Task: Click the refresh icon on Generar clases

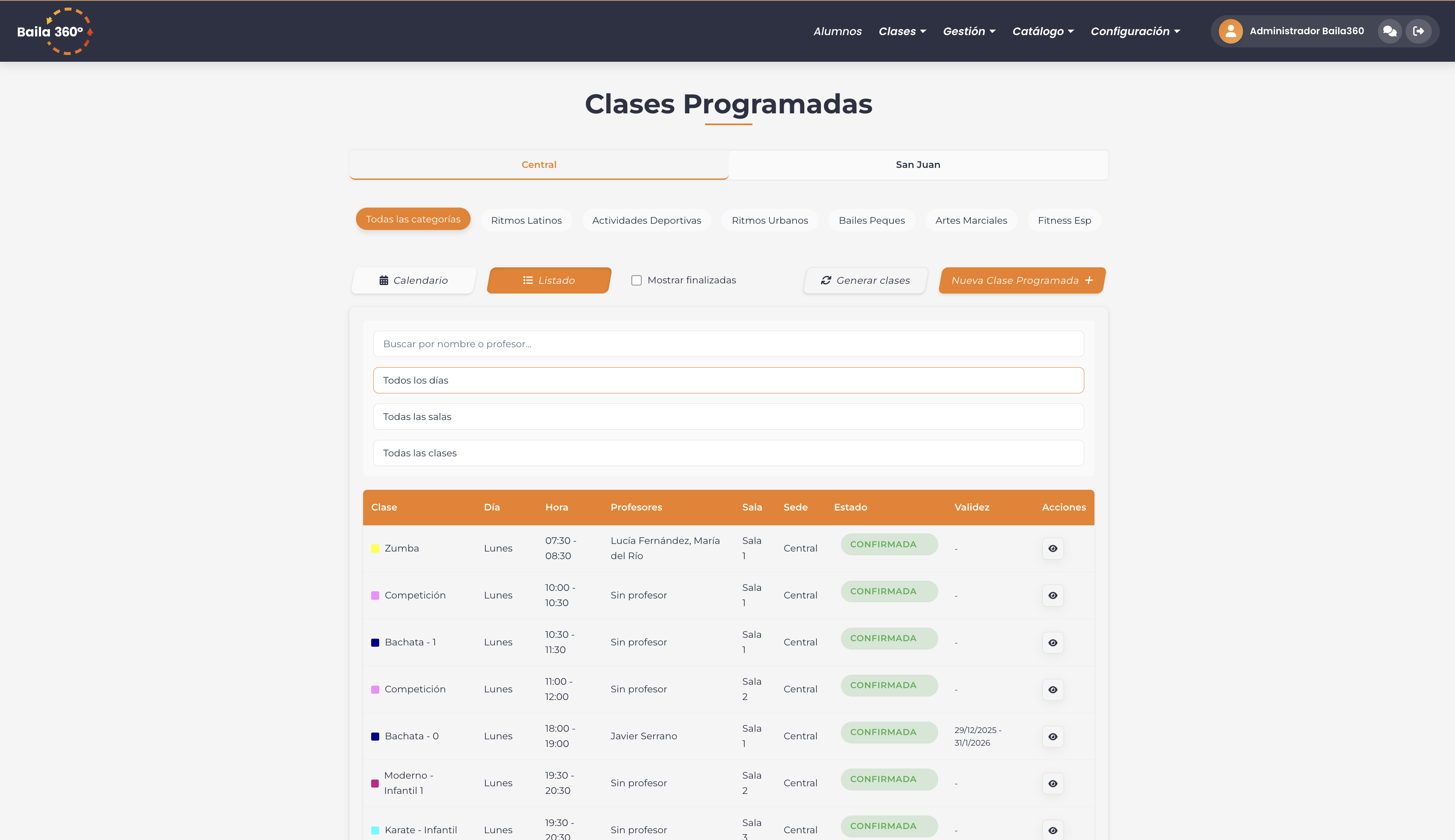Action: [827, 280]
